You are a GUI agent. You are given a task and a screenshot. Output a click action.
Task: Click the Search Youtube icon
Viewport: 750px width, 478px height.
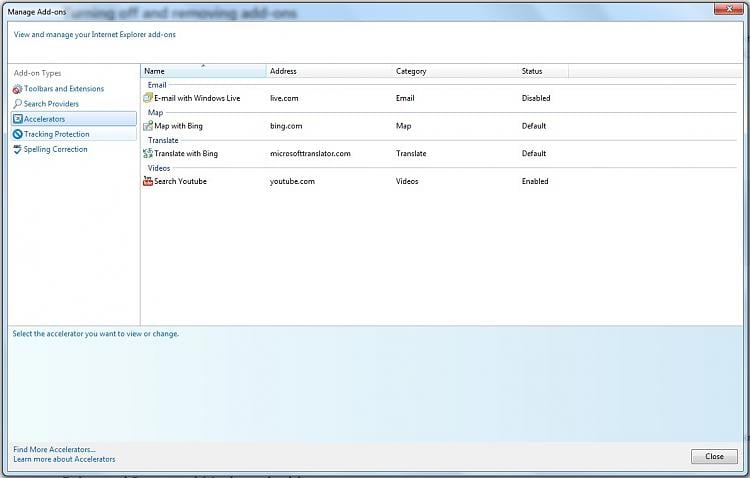(148, 181)
